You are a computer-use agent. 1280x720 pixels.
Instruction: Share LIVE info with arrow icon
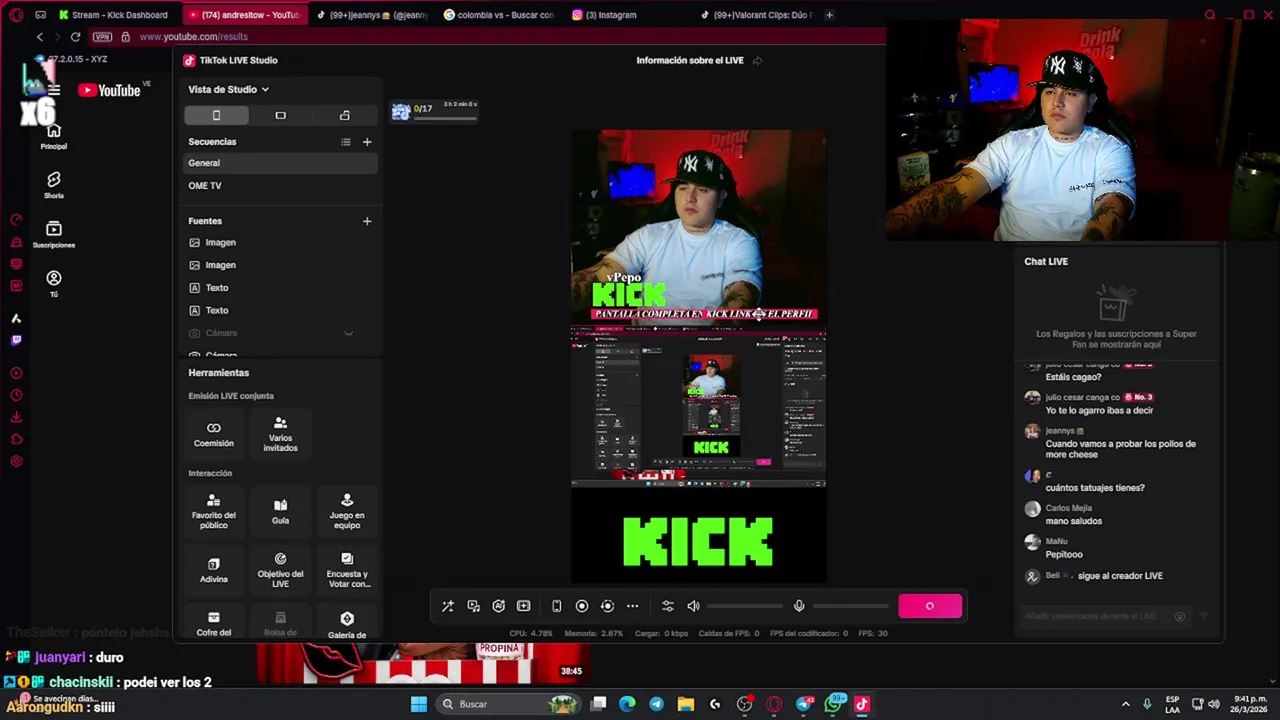click(757, 60)
